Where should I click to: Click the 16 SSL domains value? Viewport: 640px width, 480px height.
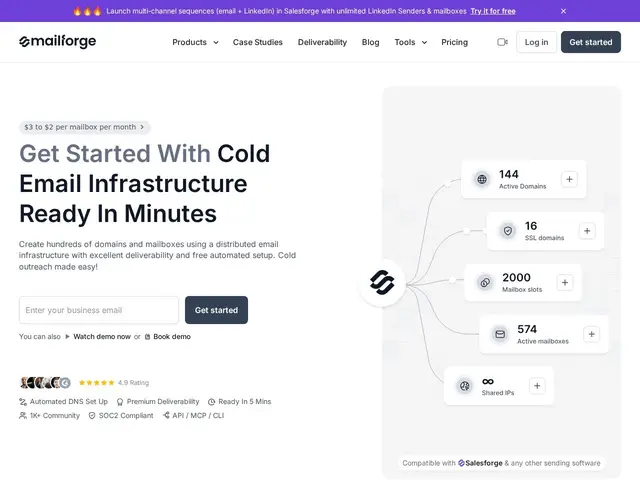[531, 226]
